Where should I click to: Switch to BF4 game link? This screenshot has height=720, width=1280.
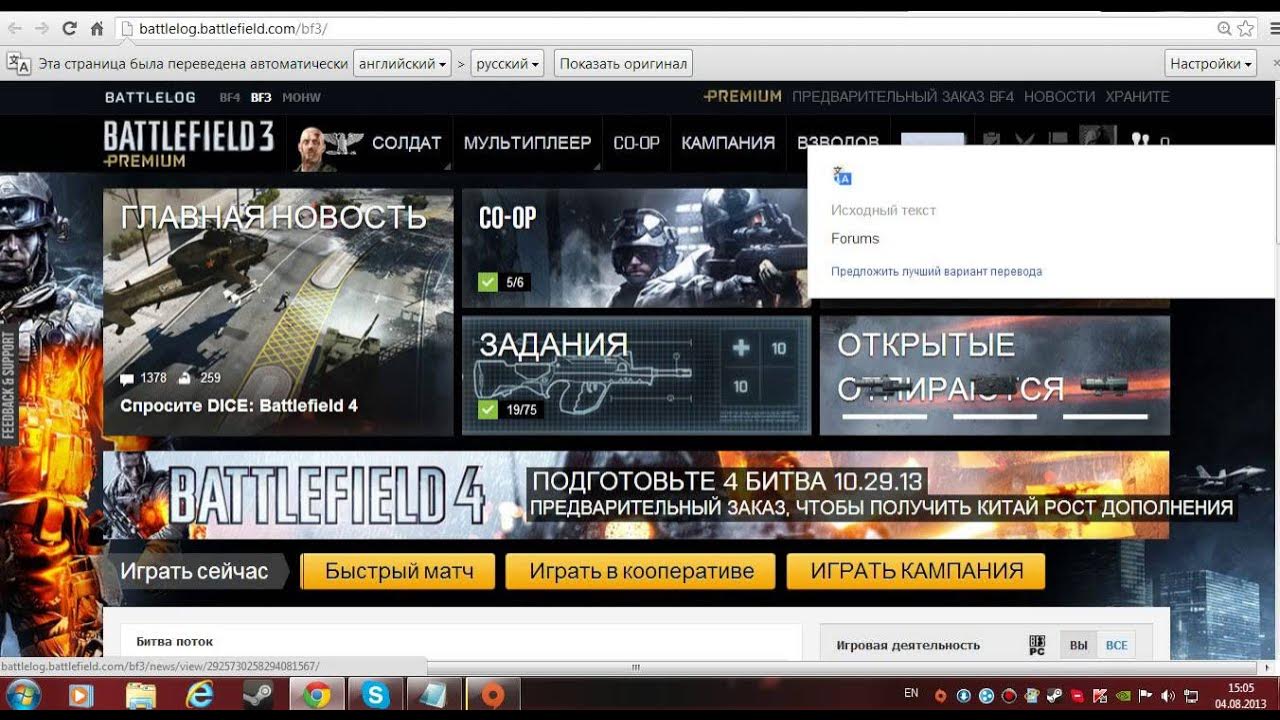coord(230,97)
